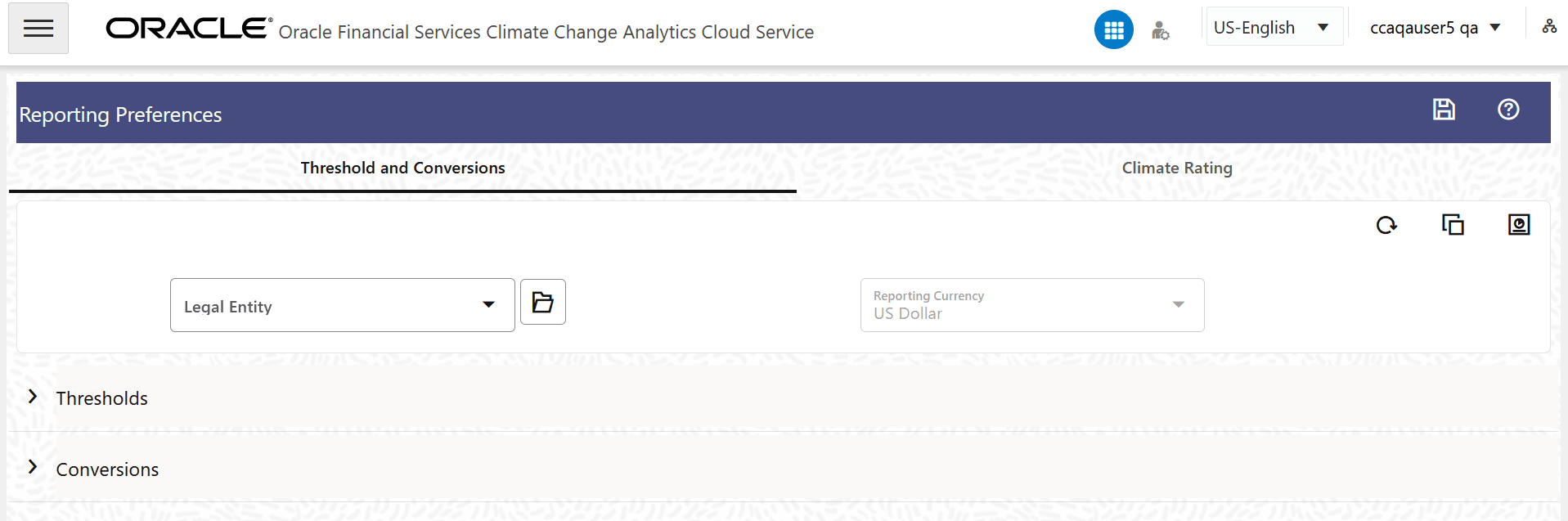Open the blue application navigation grid
Viewport: 1568px width, 521px height.
tap(1113, 28)
